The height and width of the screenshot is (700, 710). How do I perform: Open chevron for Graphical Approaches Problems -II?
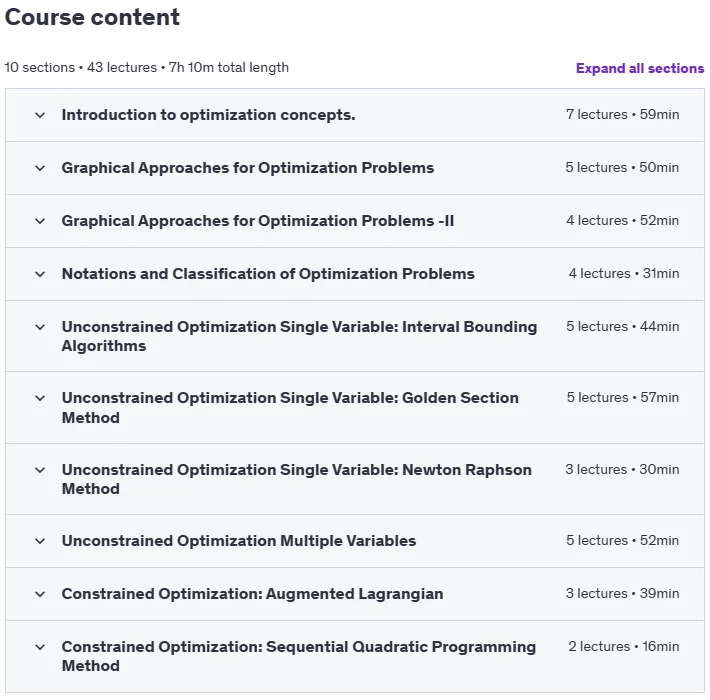pos(40,221)
